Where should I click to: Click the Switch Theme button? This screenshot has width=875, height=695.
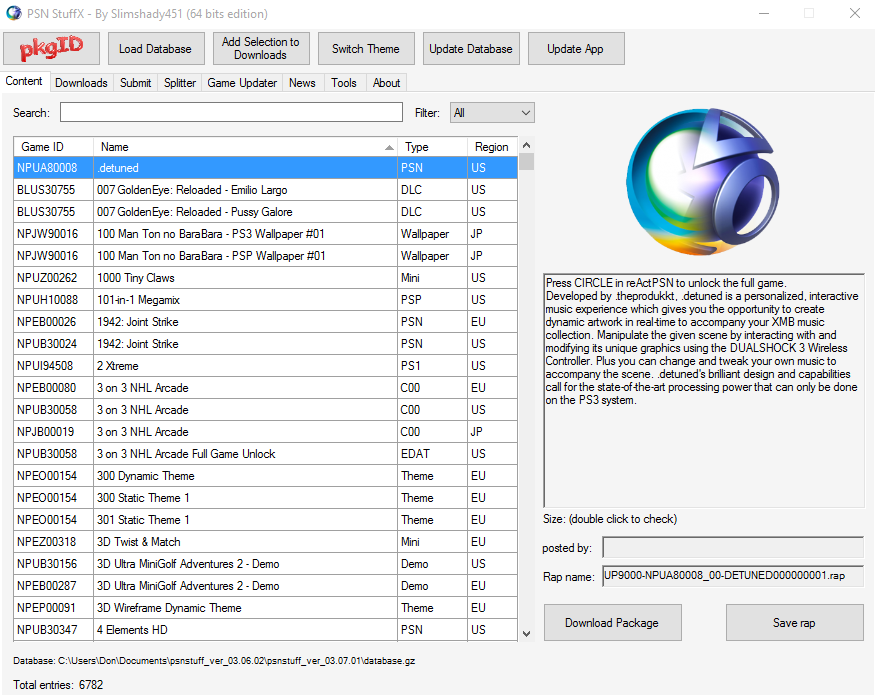[366, 49]
